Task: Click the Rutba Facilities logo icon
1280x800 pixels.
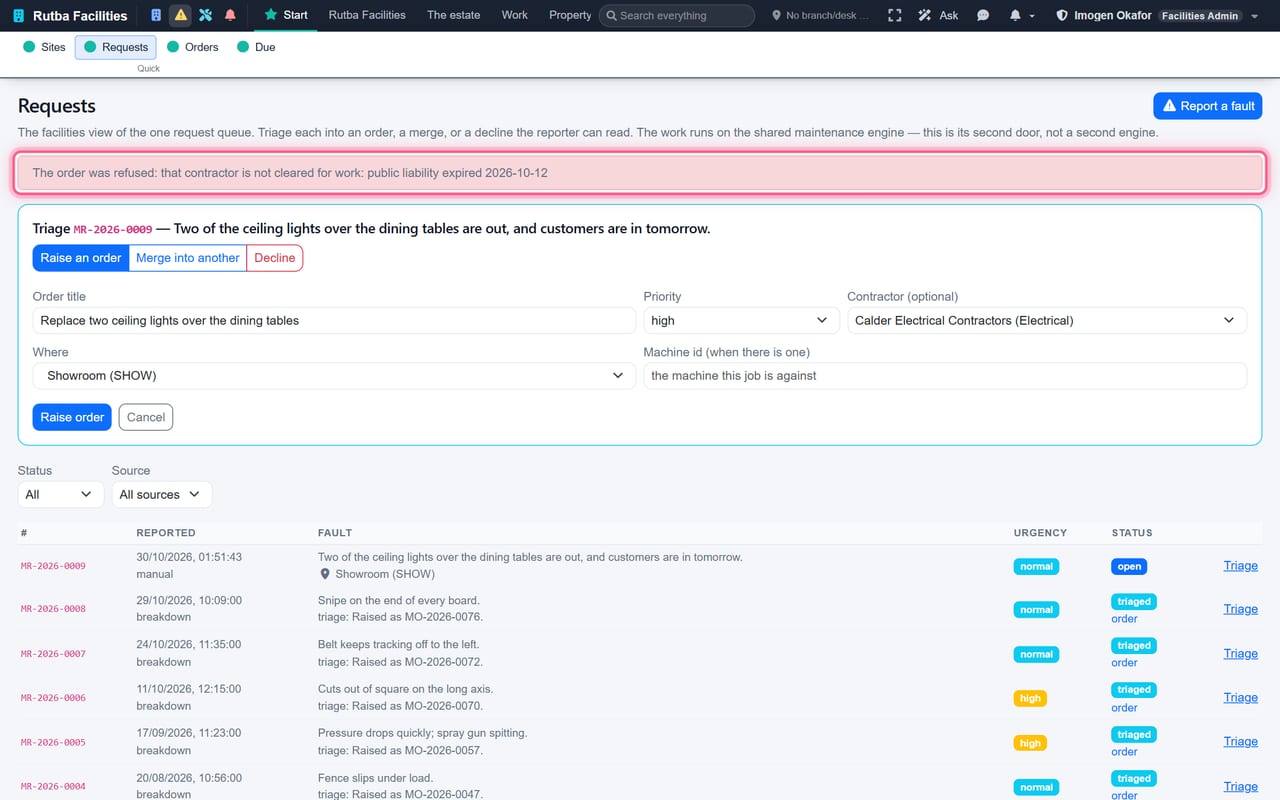Action: (18, 16)
